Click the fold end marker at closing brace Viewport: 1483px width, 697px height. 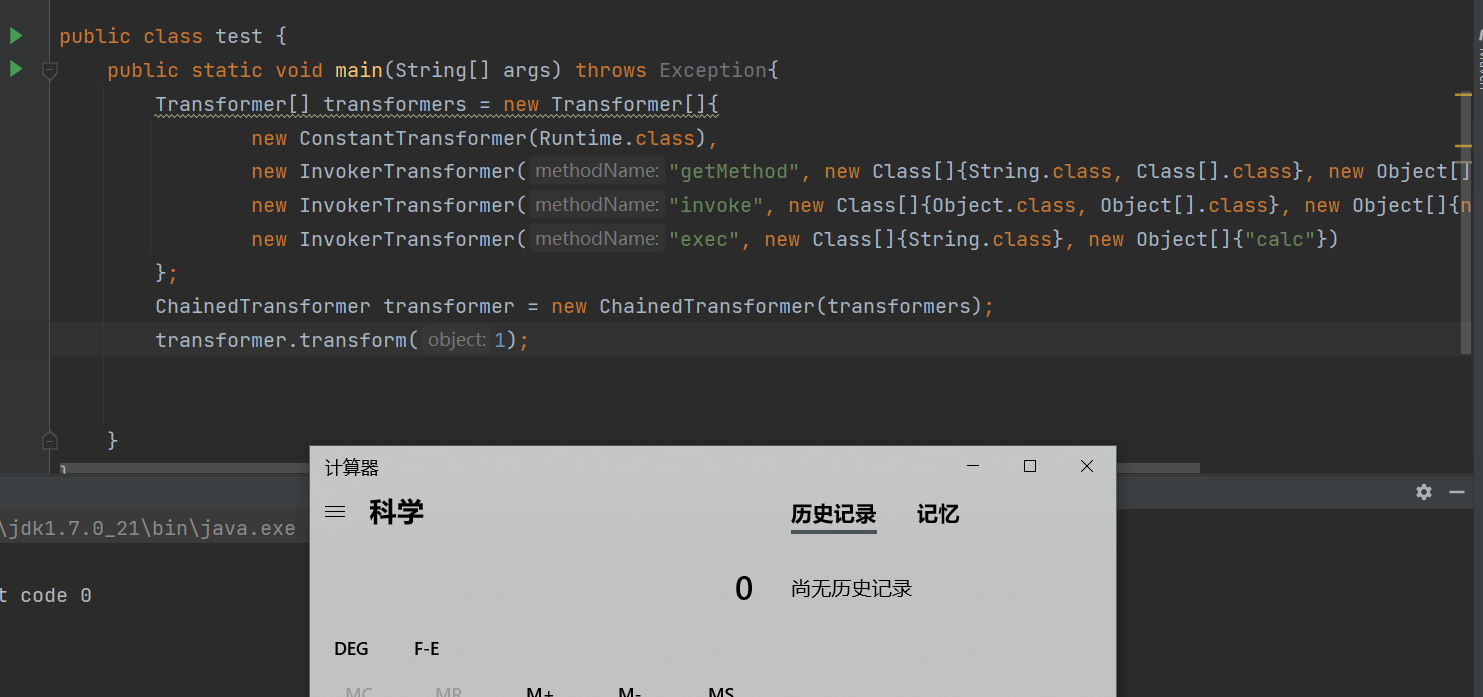click(x=49, y=440)
